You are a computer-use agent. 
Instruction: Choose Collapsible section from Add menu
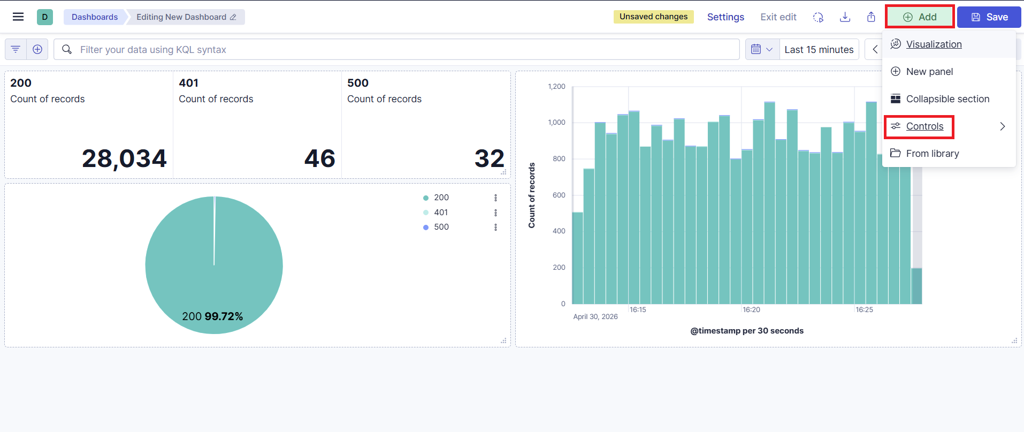click(949, 99)
